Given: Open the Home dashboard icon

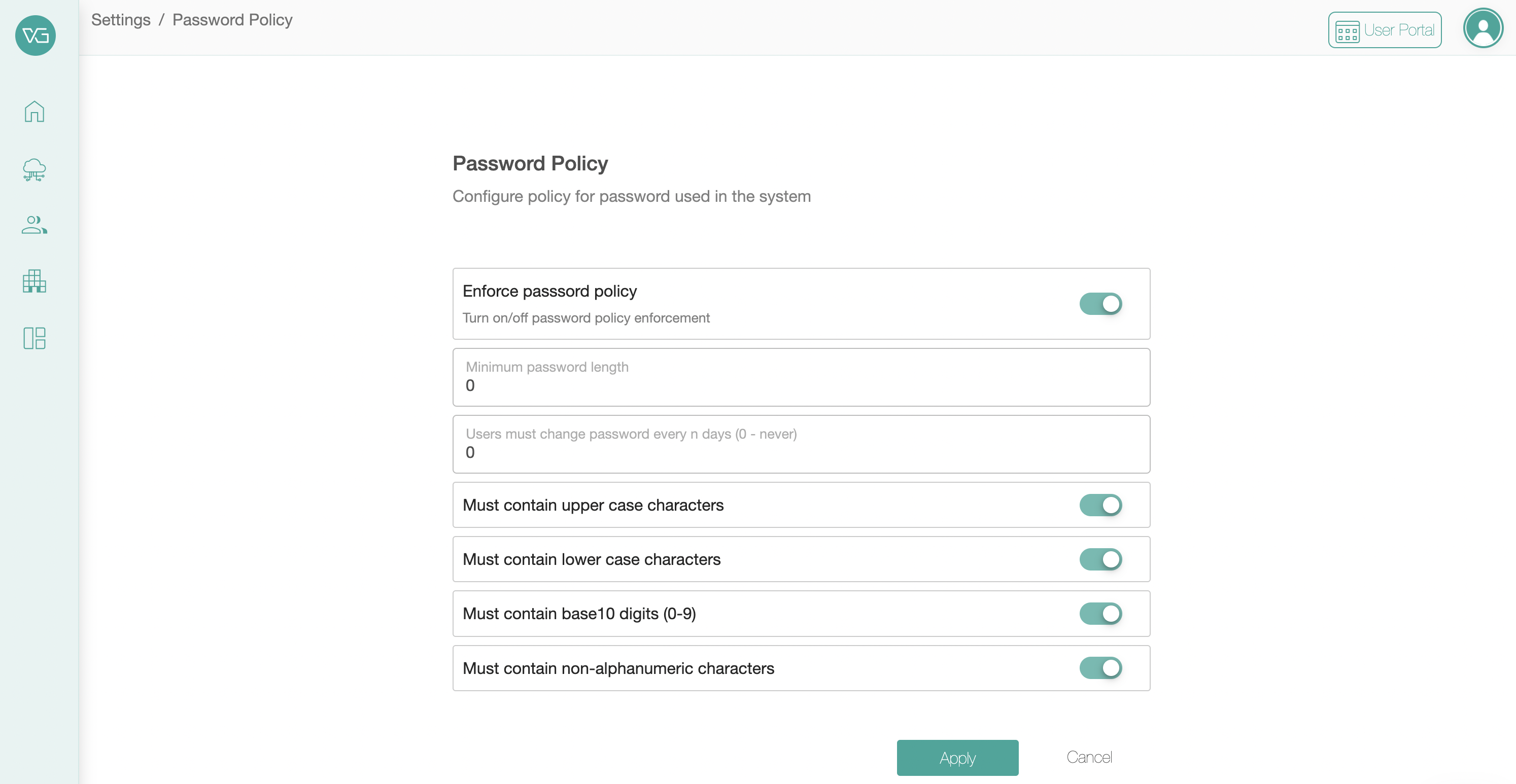Looking at the screenshot, I should point(34,111).
